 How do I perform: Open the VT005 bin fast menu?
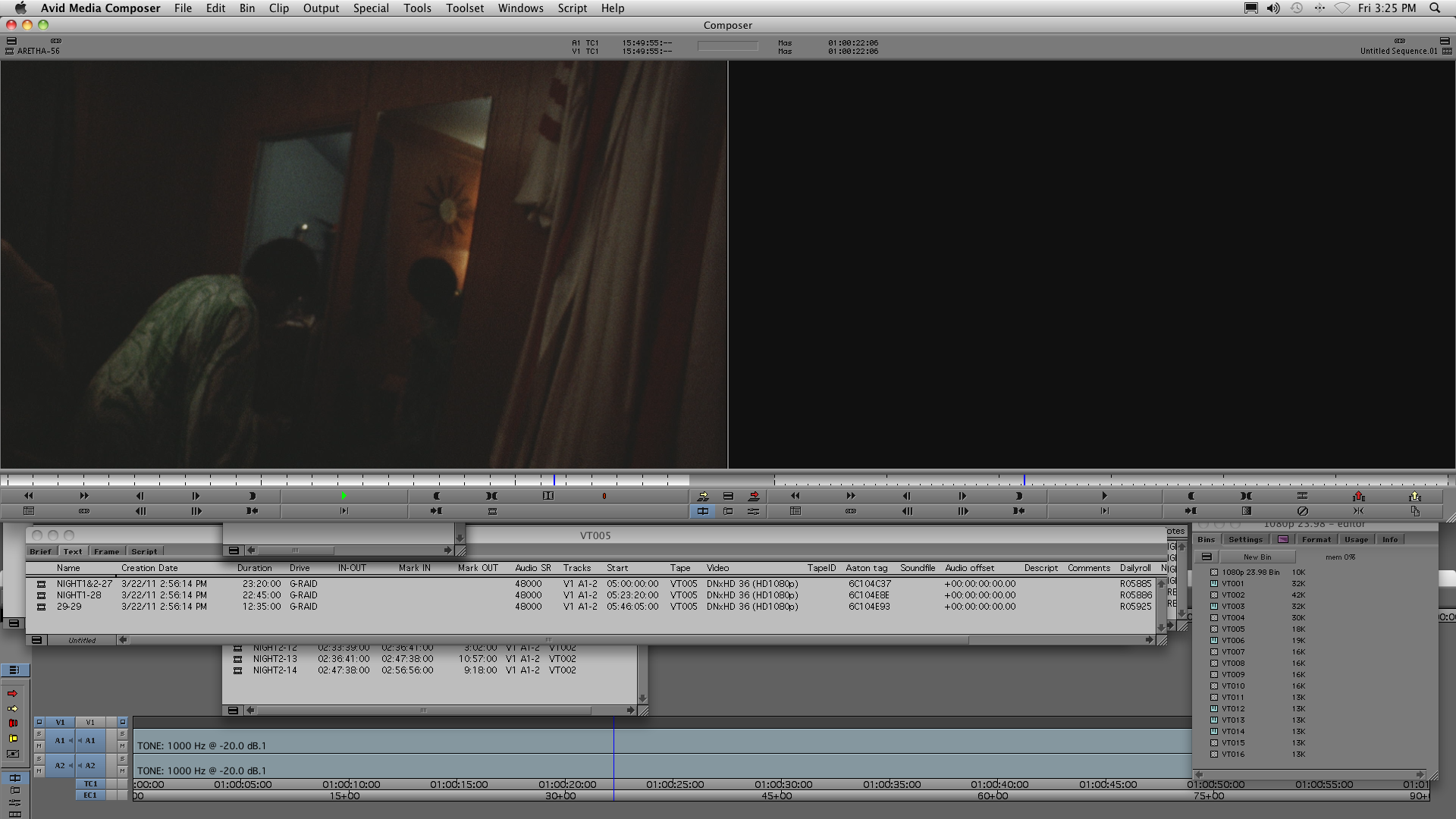(36, 640)
